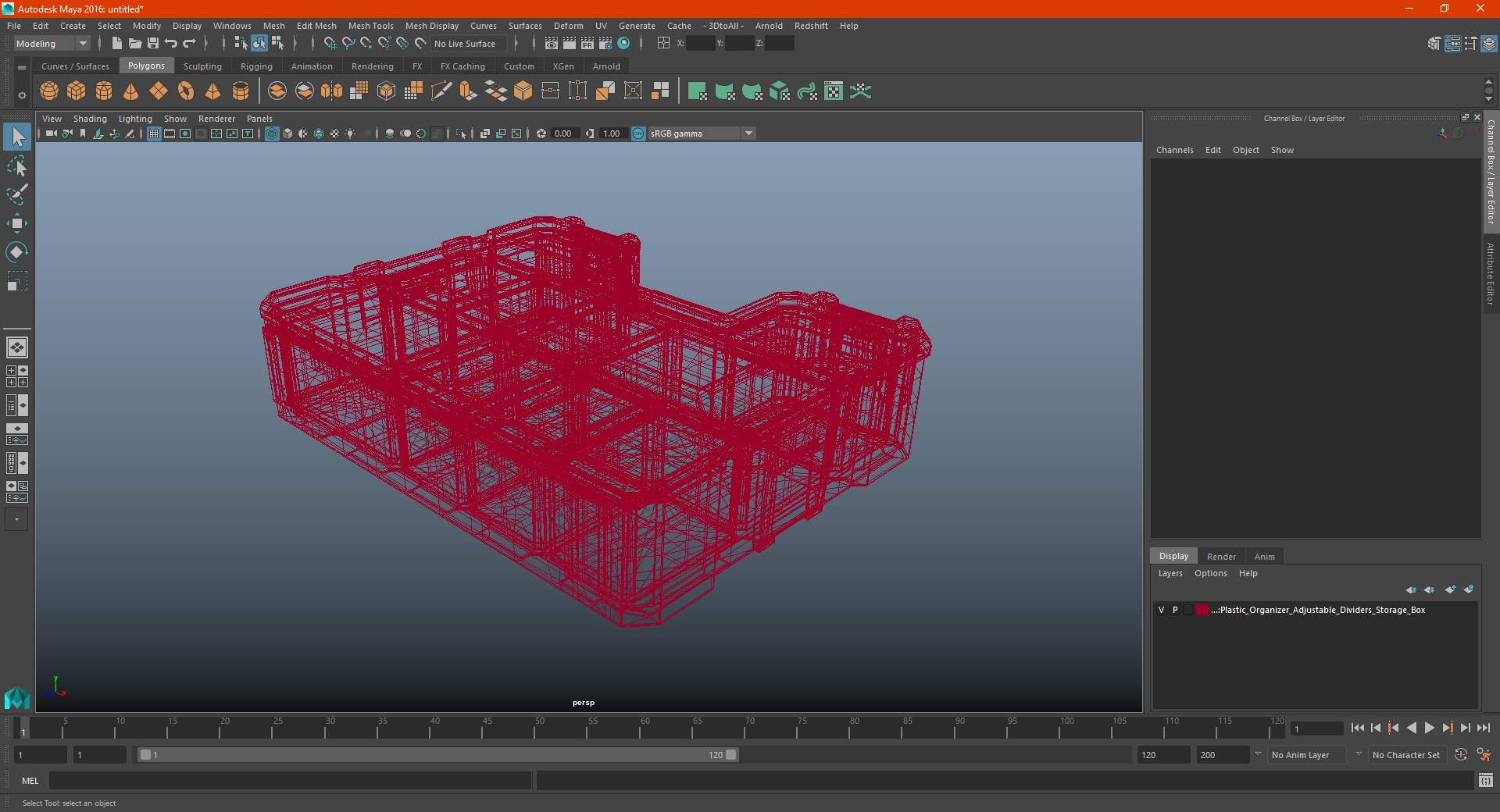Open Options in the layer editor
The width and height of the screenshot is (1500, 812).
click(x=1210, y=573)
